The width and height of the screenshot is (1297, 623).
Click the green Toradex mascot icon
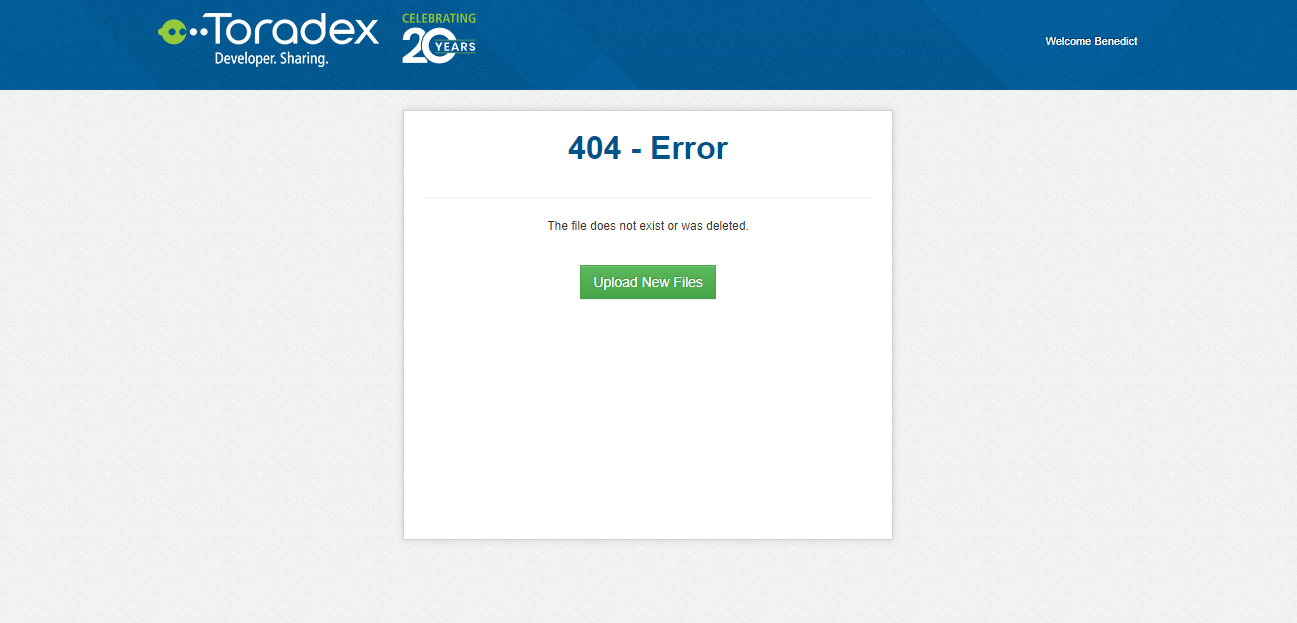coord(172,32)
